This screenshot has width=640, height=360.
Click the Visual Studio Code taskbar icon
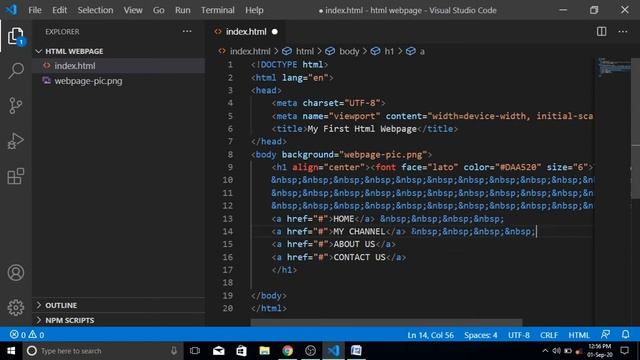(333, 351)
